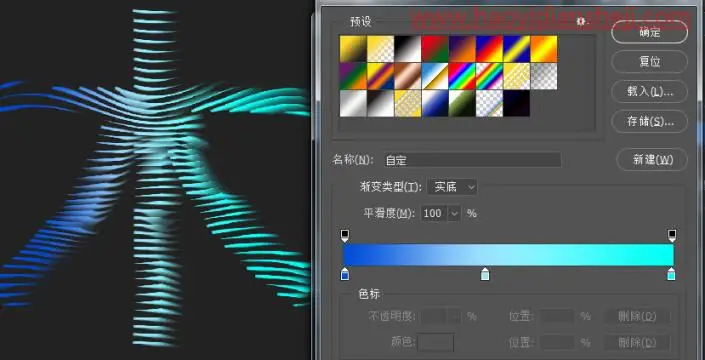Expand the 平滑度 smoothness dropdown arrow
Screen dimensions: 705x360
coord(455,213)
